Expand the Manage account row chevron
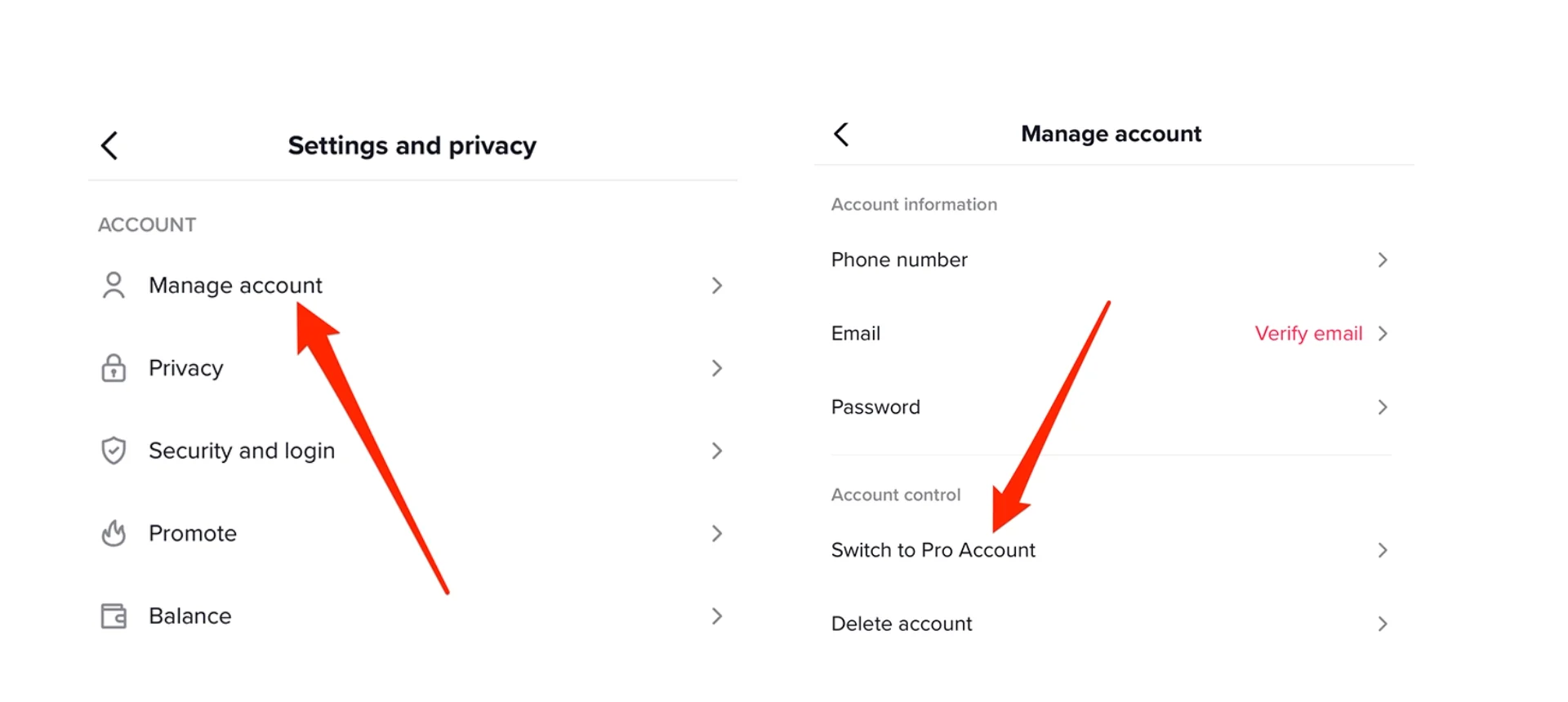The width and height of the screenshot is (1568, 702). tap(717, 286)
